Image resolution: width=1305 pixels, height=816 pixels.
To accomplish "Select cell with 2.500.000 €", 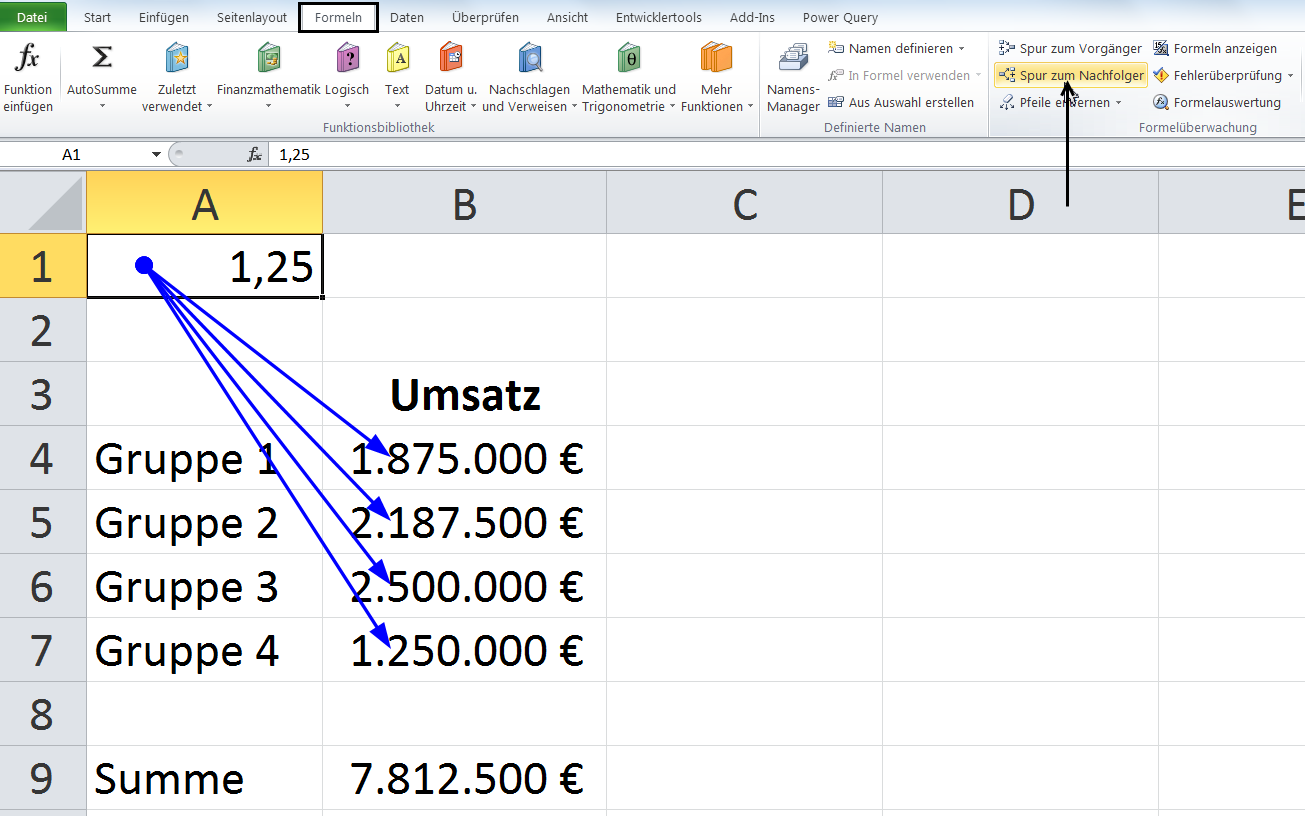I will (464, 586).
